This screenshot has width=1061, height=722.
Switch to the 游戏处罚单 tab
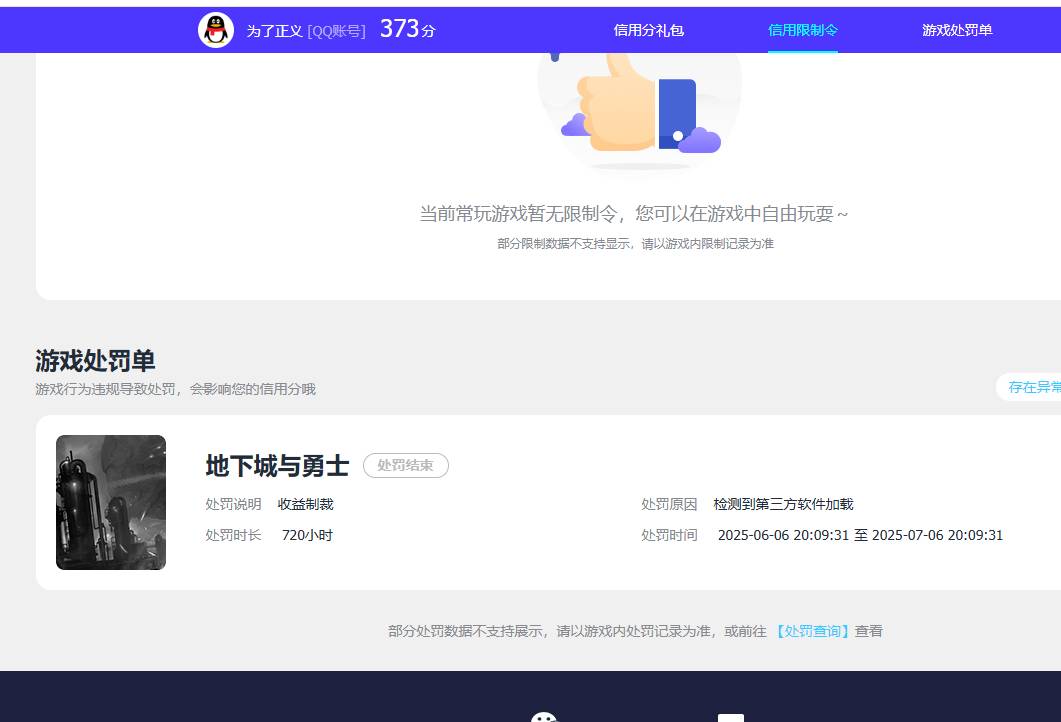957,29
